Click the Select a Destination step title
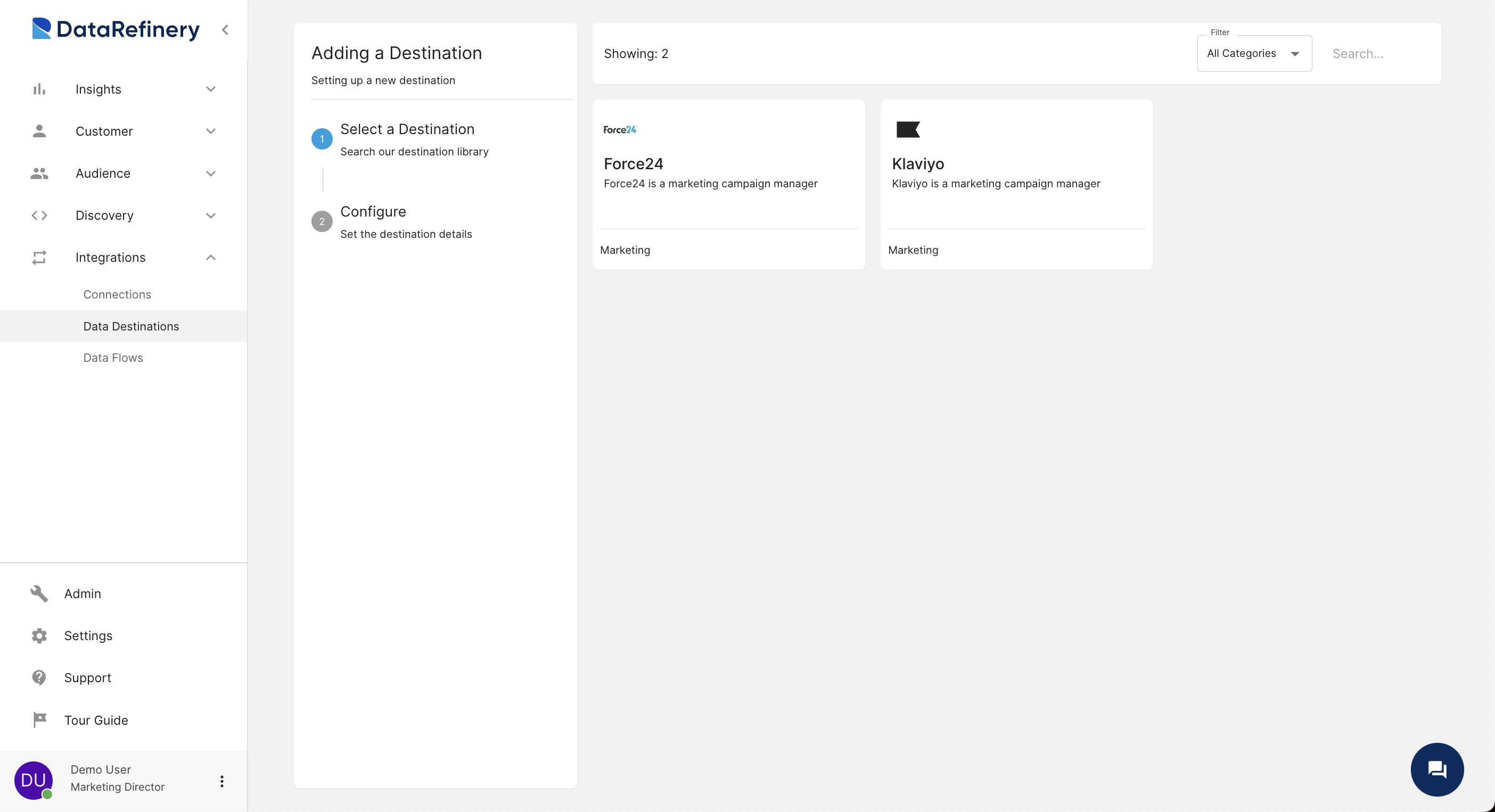The image size is (1495, 812). 407,129
